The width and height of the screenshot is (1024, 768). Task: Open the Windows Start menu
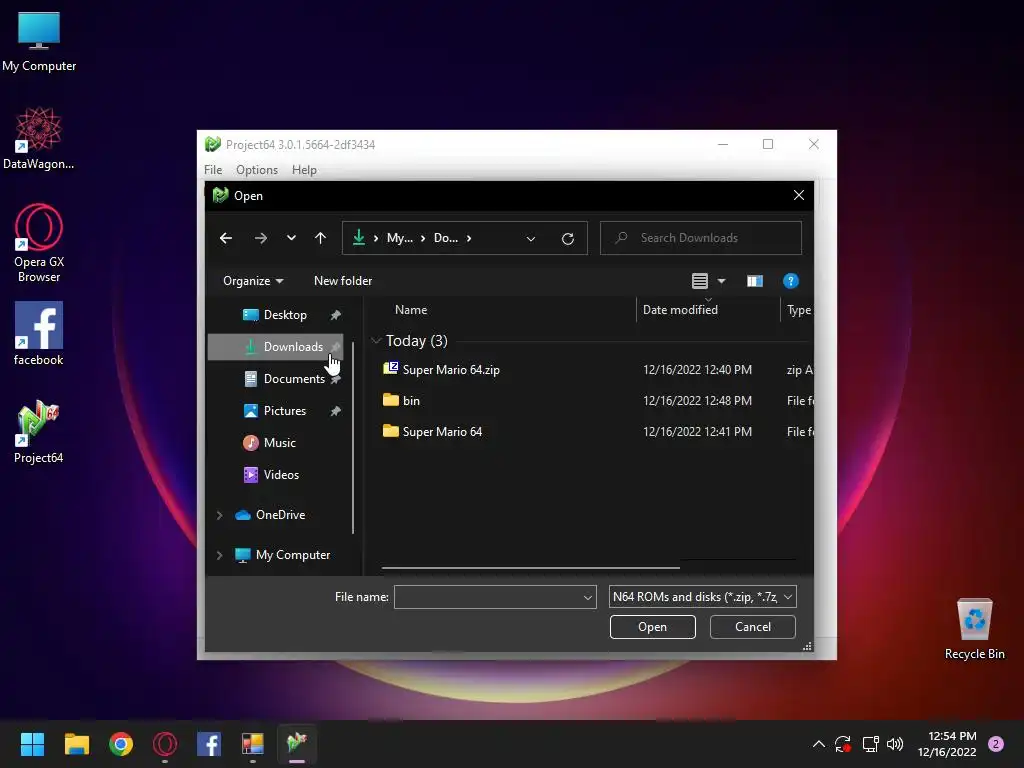[x=32, y=744]
